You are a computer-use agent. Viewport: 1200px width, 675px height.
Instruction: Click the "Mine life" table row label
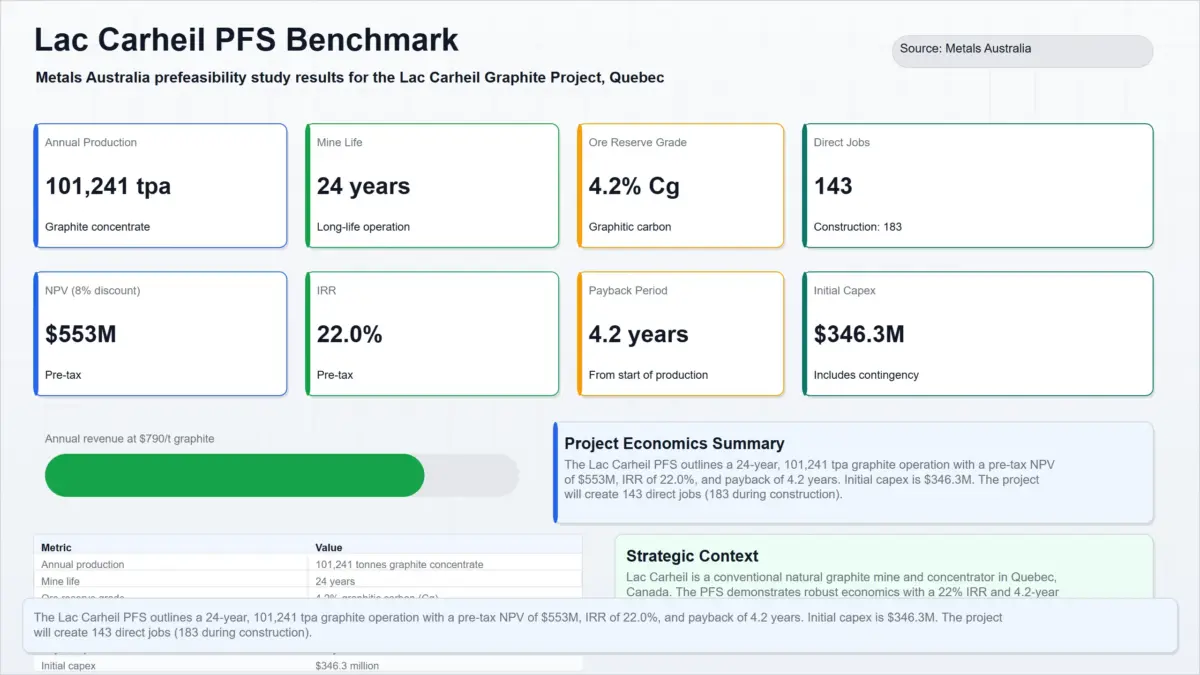click(60, 581)
